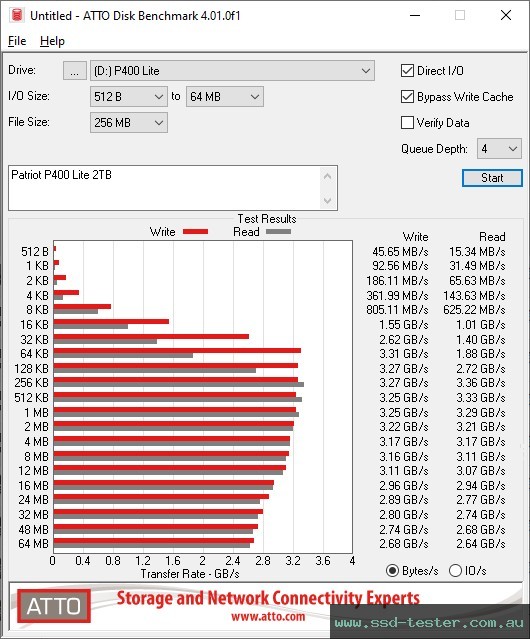Click the 12 MB write value 3.11 GB/s

404,471
